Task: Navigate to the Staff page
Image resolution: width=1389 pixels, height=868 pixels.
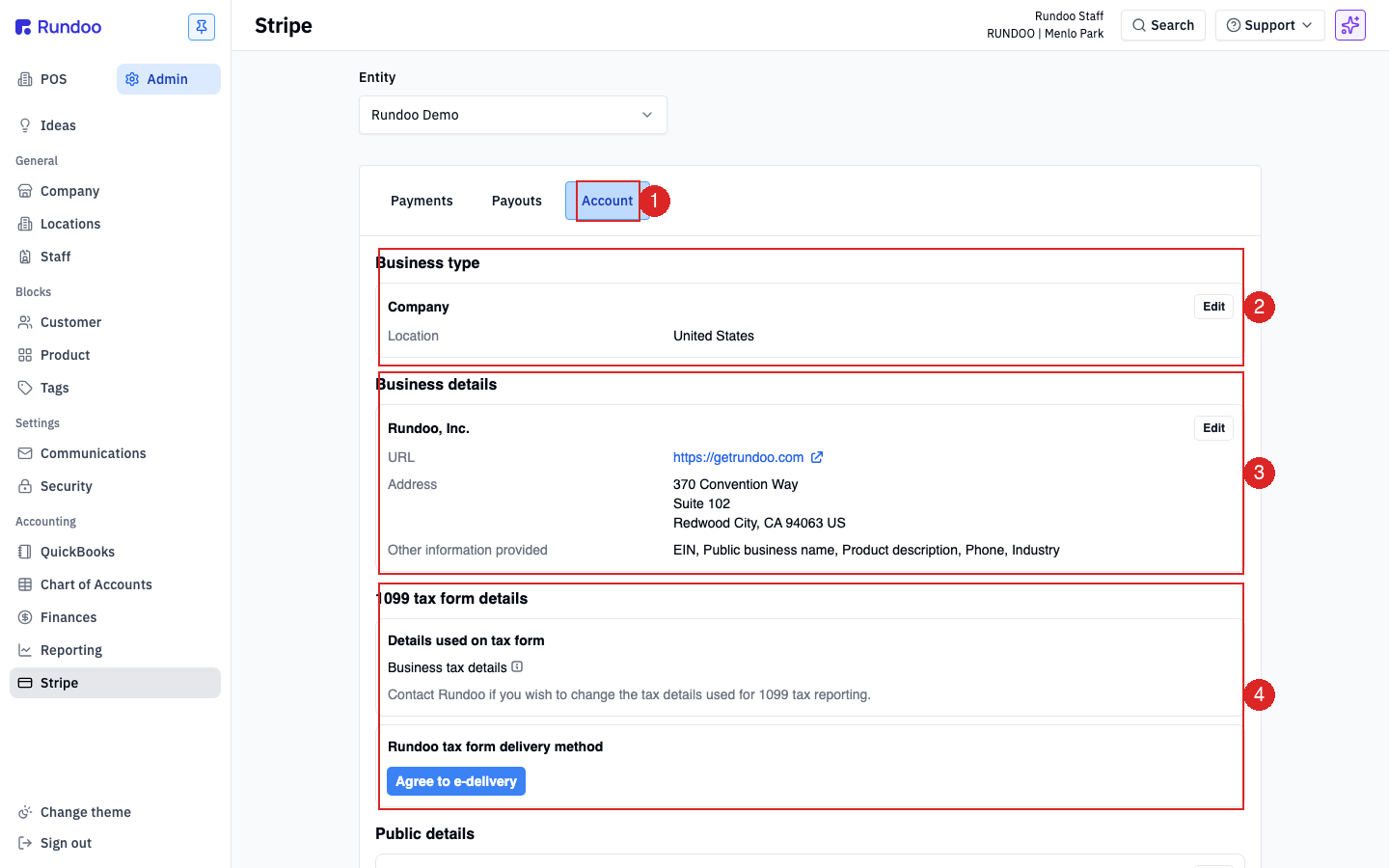Action: tap(115, 257)
